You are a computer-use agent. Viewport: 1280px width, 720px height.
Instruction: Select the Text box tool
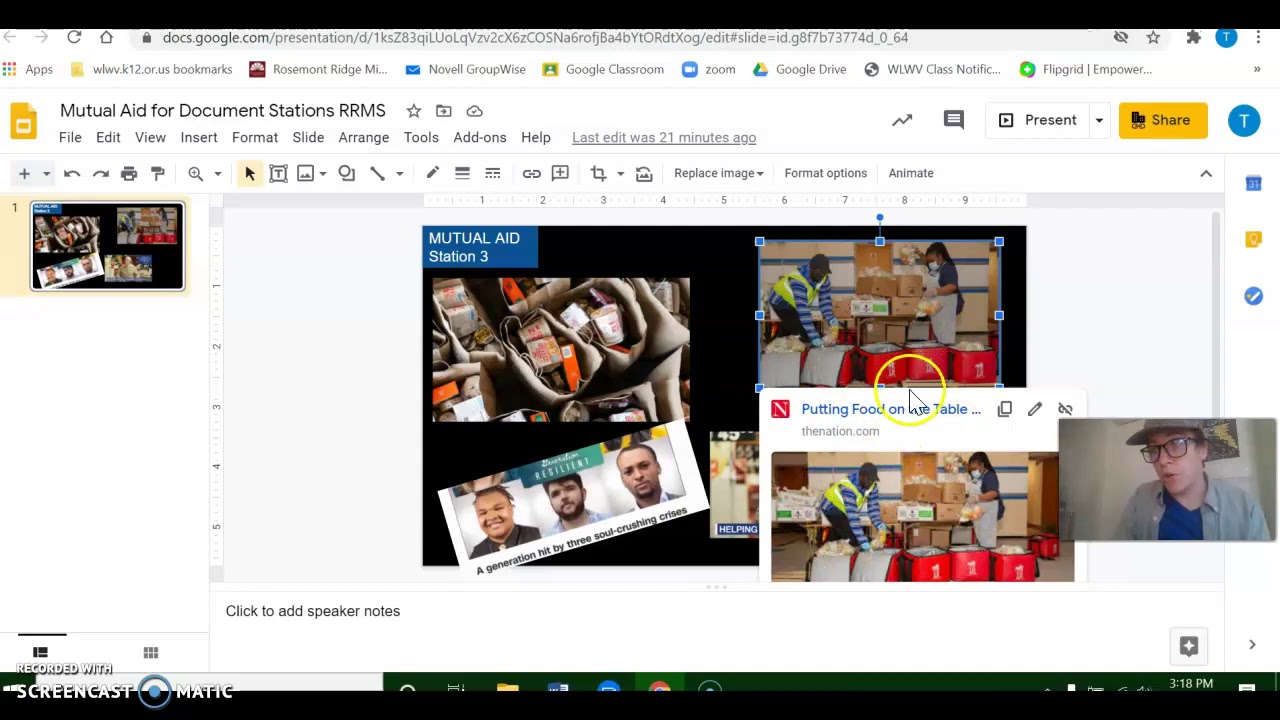tap(278, 173)
